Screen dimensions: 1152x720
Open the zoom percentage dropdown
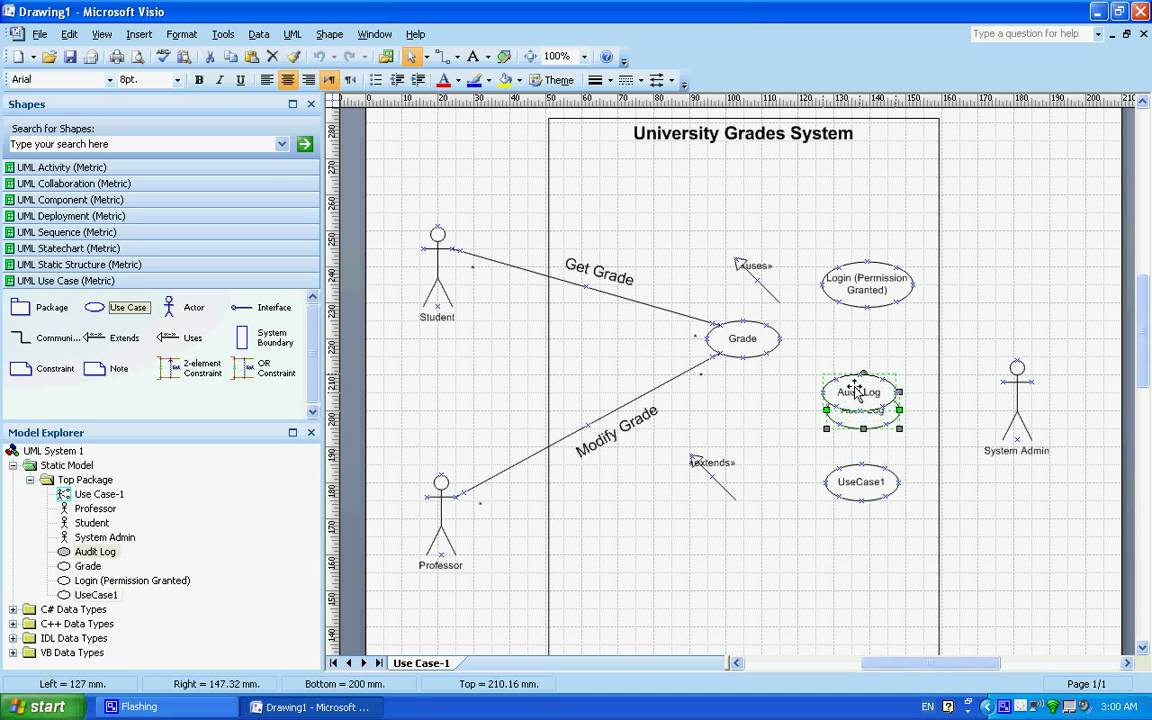click(585, 57)
